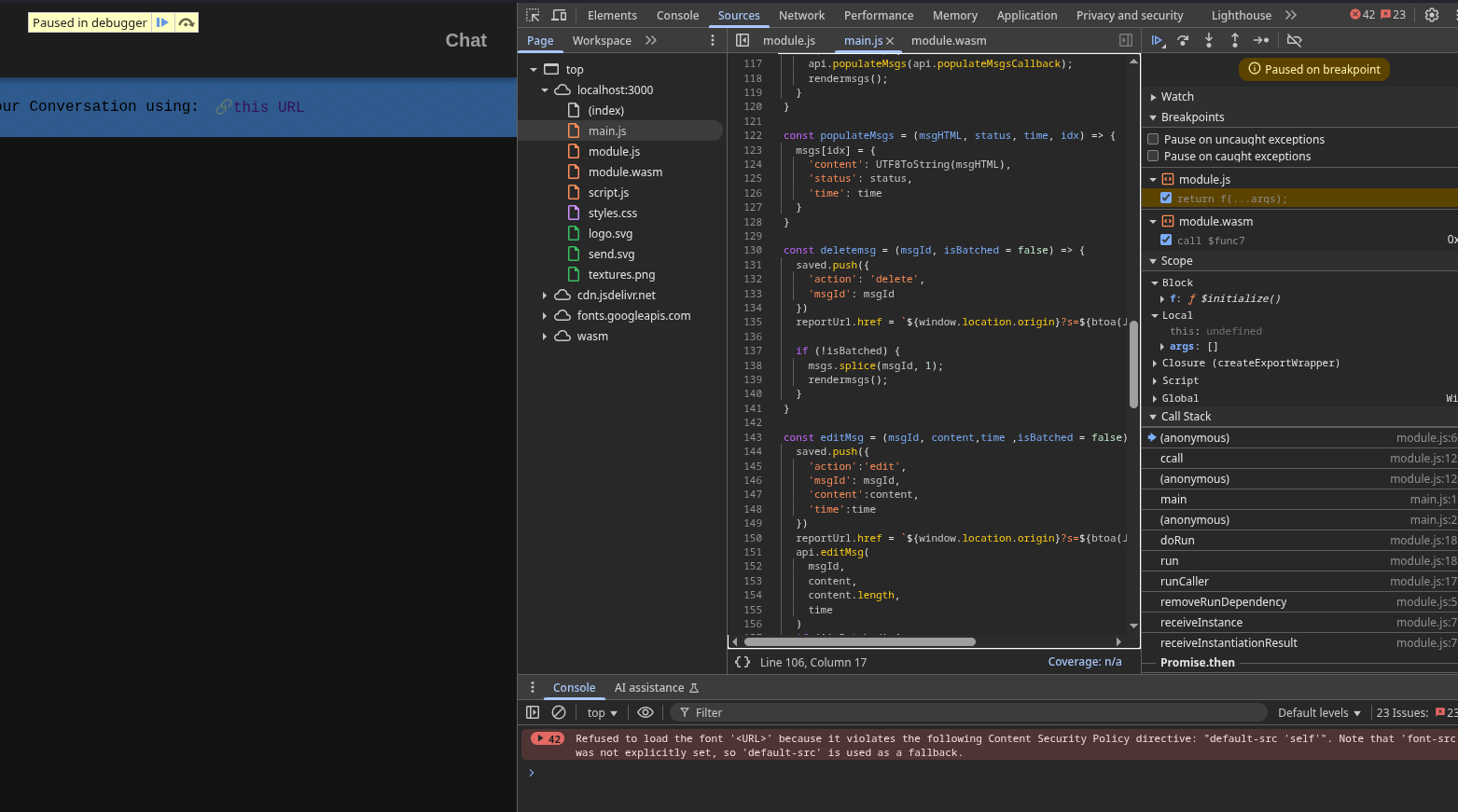Switch to the Network panel

click(x=801, y=15)
